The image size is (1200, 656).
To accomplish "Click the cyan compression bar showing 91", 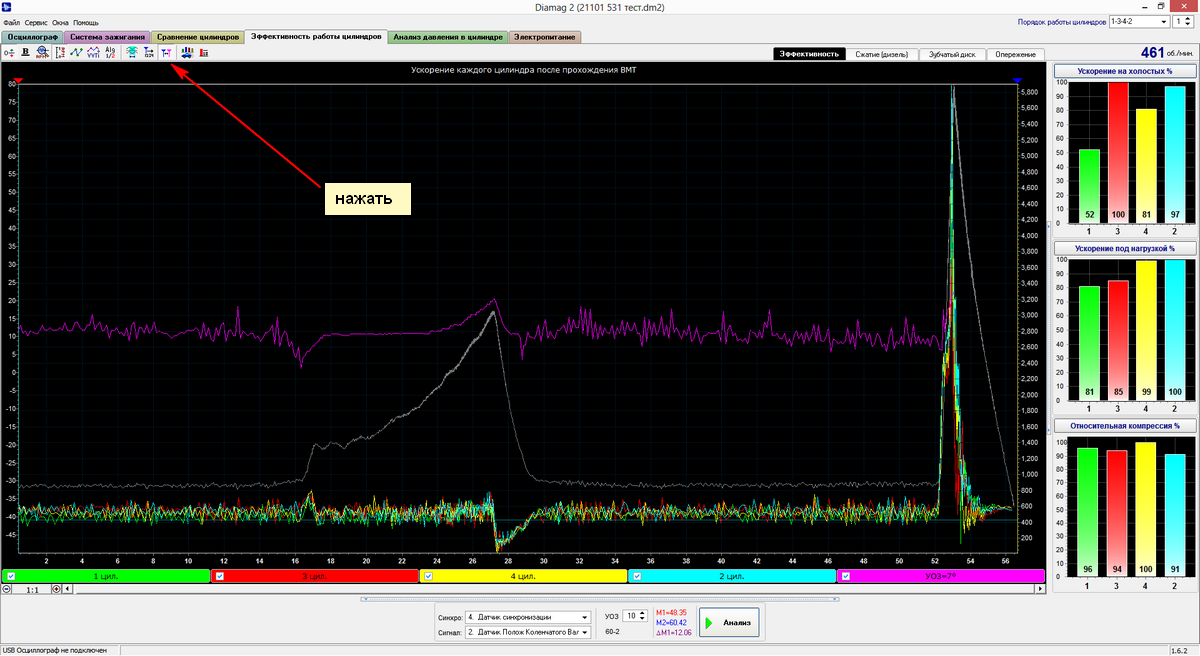I will point(1175,515).
